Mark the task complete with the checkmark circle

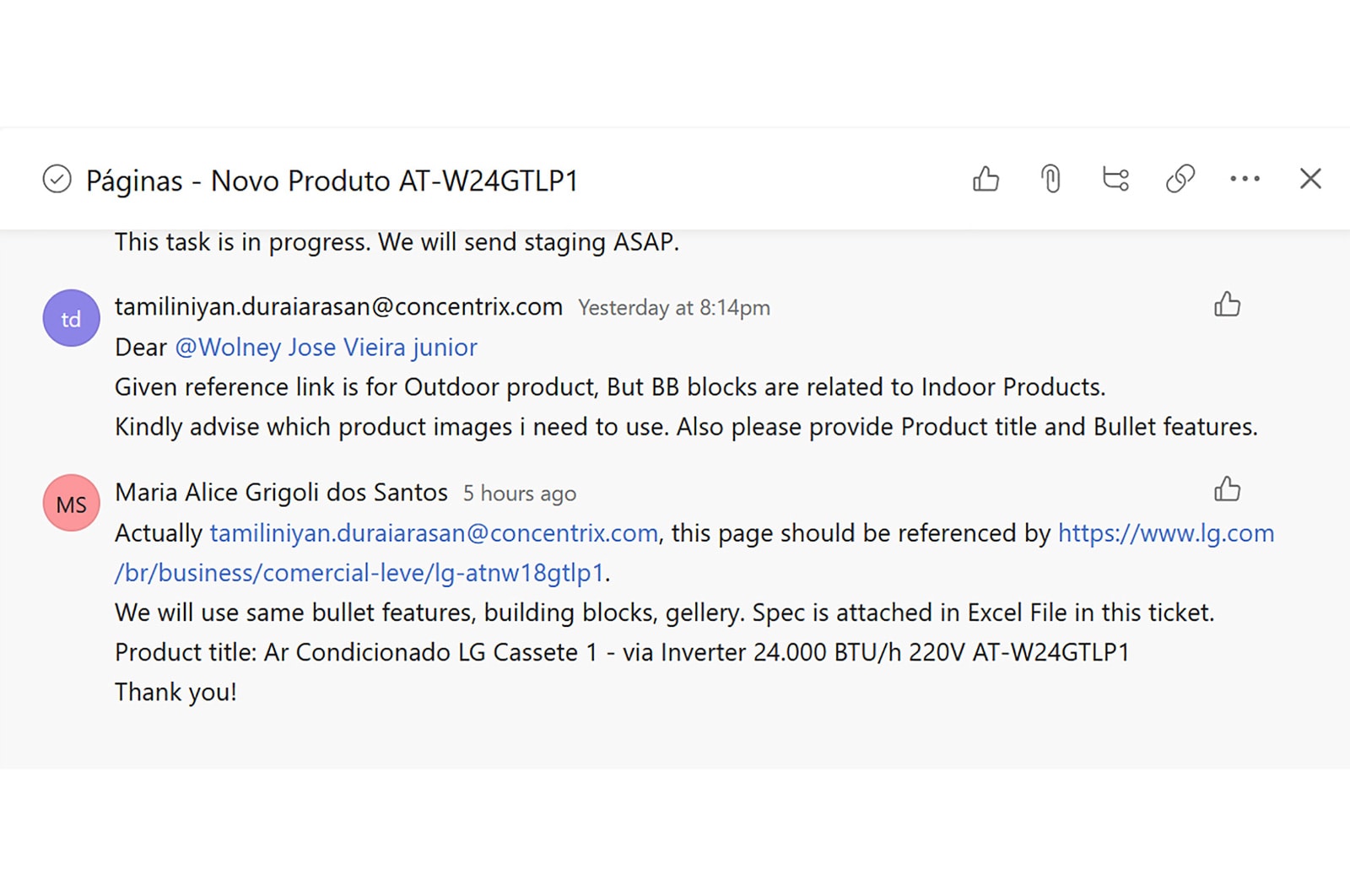click(57, 179)
